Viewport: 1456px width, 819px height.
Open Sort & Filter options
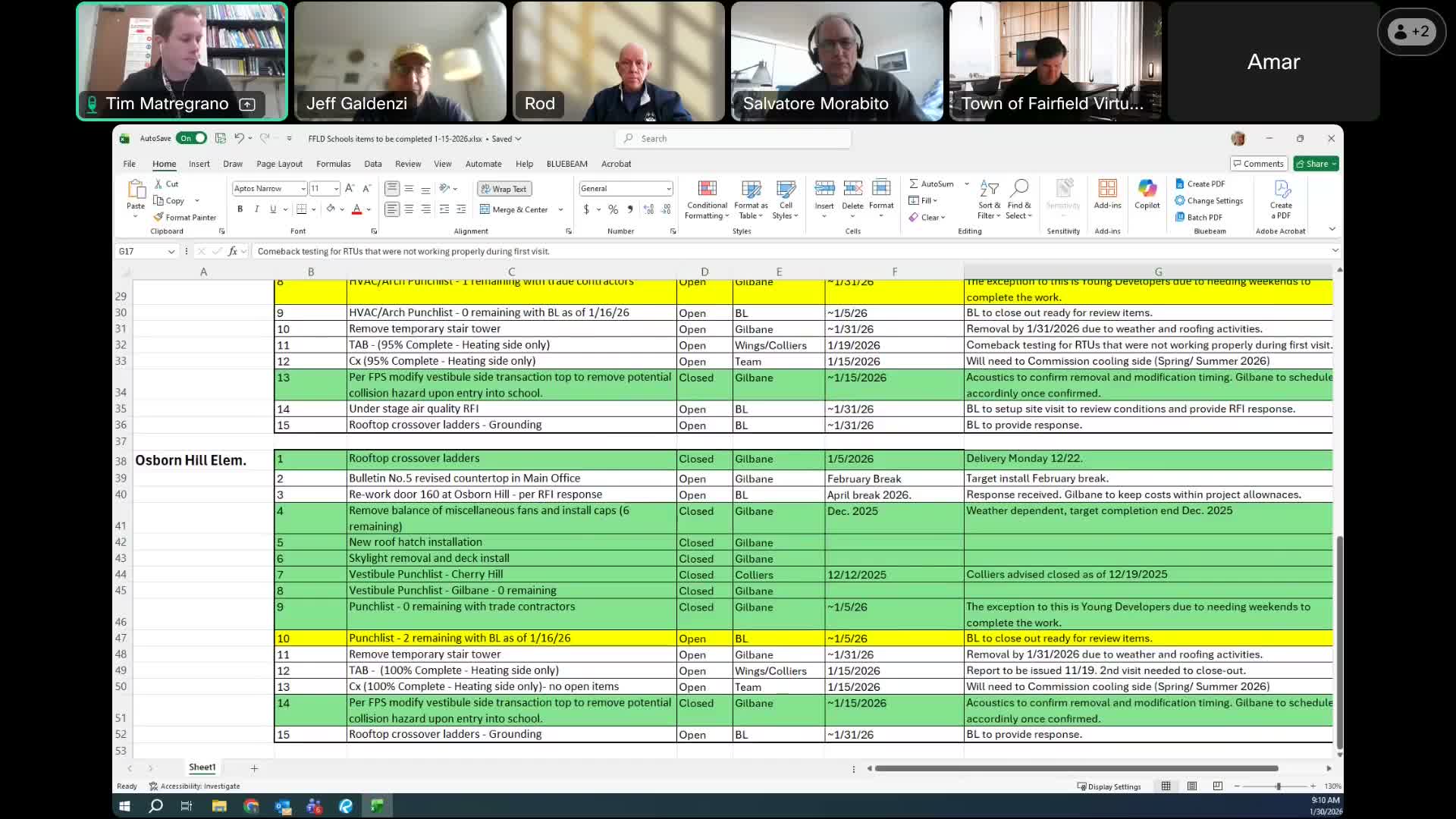(988, 199)
